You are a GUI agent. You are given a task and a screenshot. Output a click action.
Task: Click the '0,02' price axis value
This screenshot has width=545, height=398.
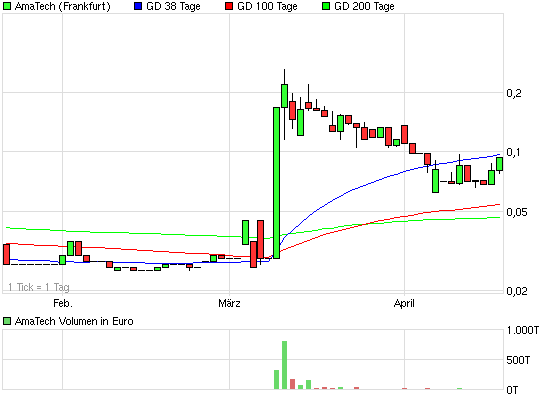tap(517, 291)
